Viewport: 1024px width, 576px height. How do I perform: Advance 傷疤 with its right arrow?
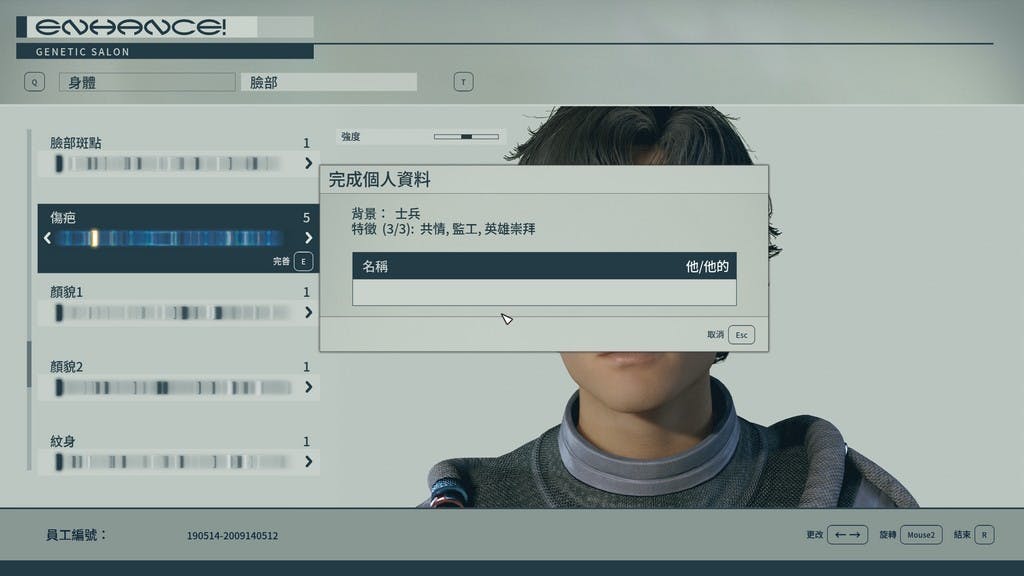click(308, 238)
